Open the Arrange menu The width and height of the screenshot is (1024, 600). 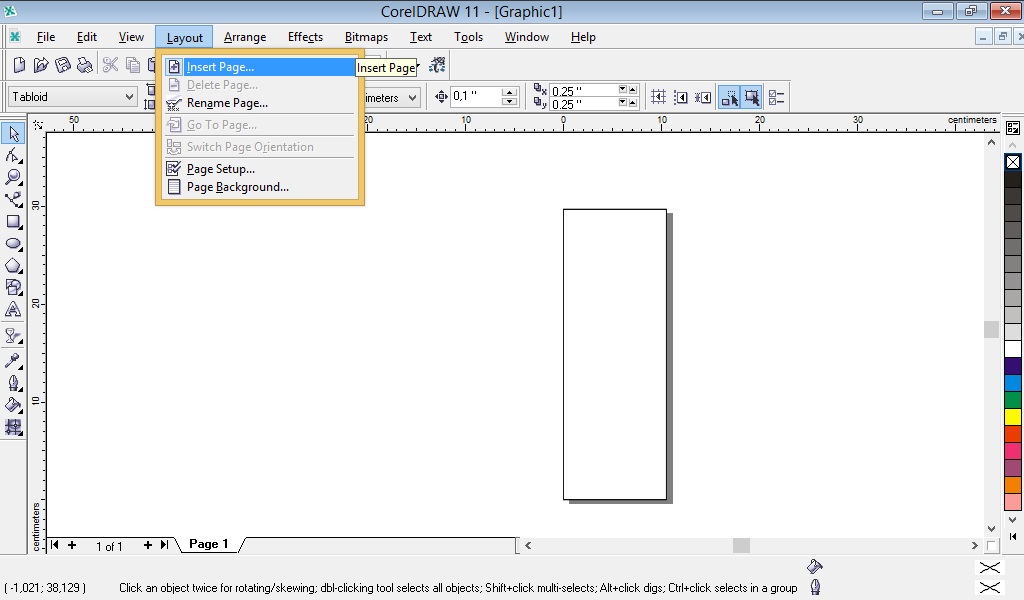tap(245, 37)
